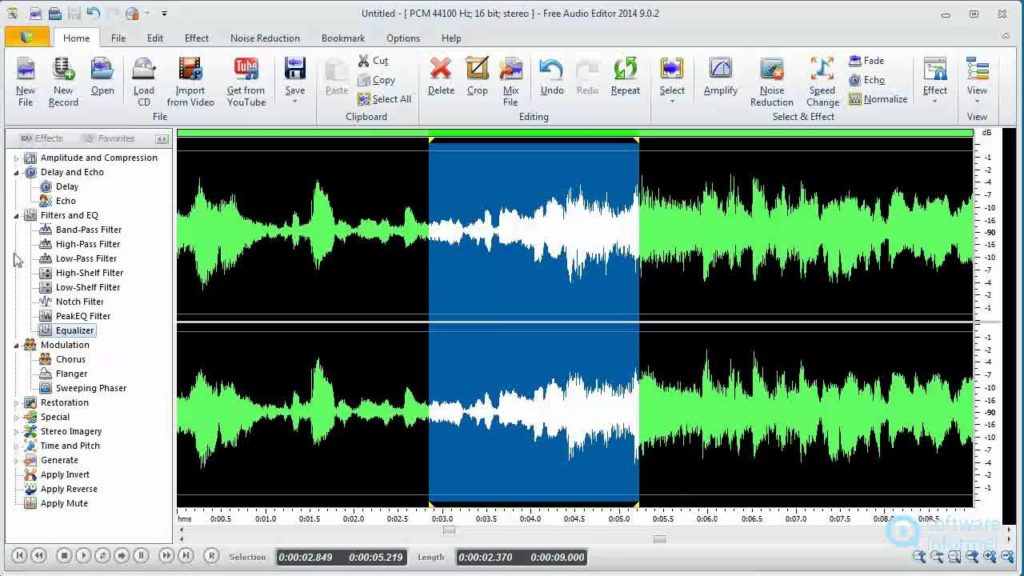The image size is (1024, 576).
Task: Collapse the Filters and EQ group
Action: (16, 215)
